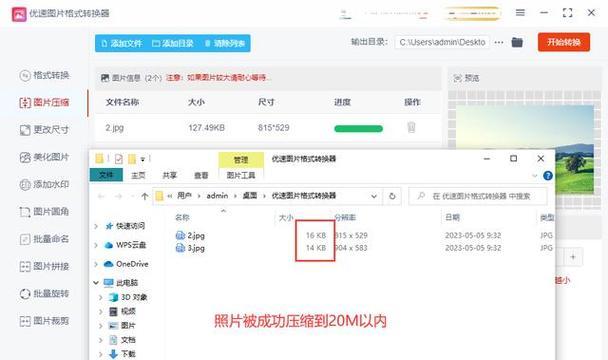Click Explorer search box

pos(478,196)
